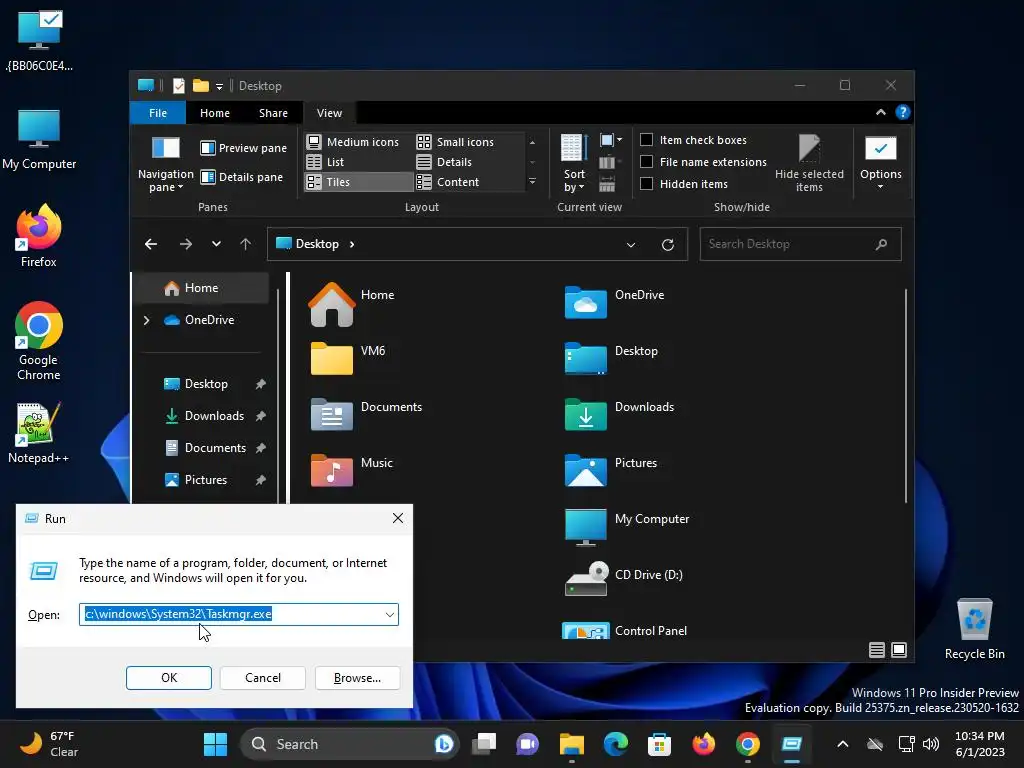The image size is (1024, 768).
Task: Switch layout to List view
Action: [x=325, y=162]
